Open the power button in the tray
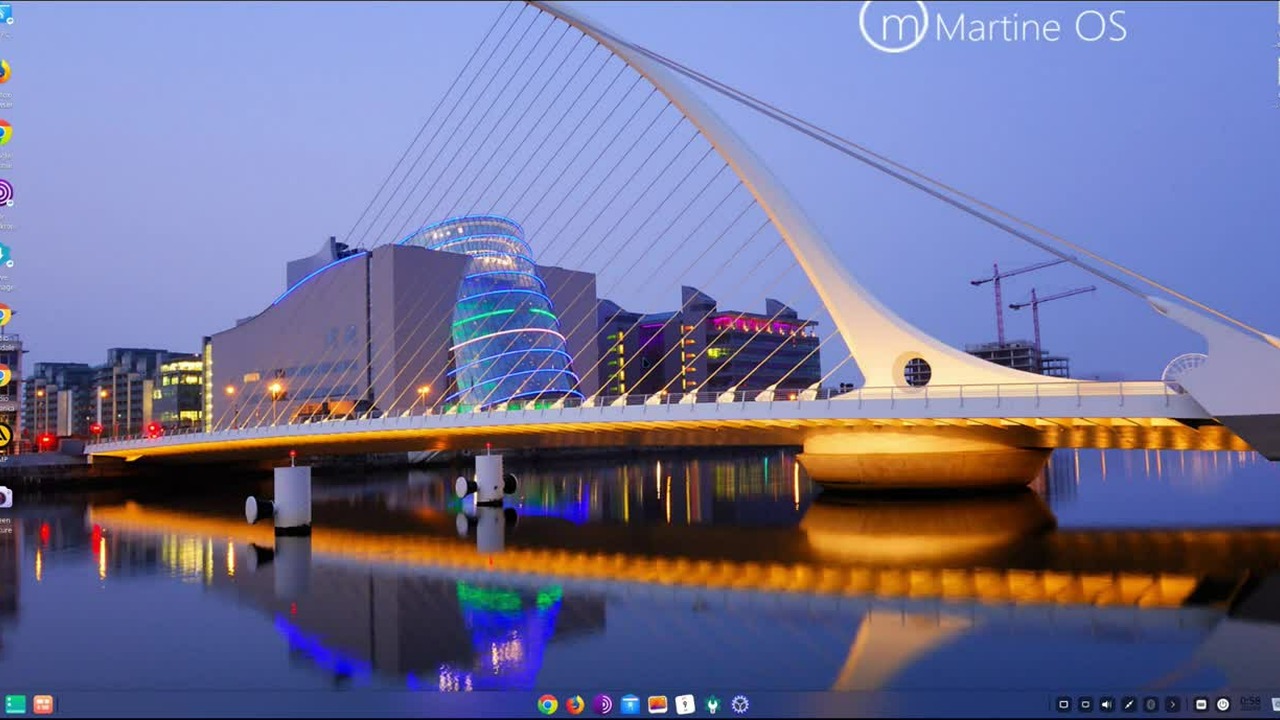This screenshot has width=1280, height=720. tap(1223, 704)
